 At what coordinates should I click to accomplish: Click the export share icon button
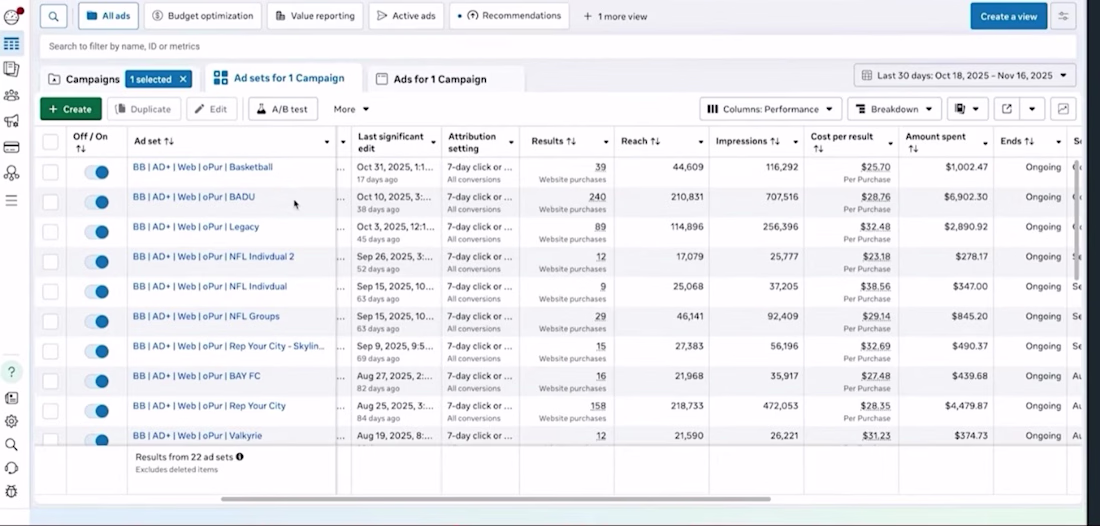pos(1007,109)
